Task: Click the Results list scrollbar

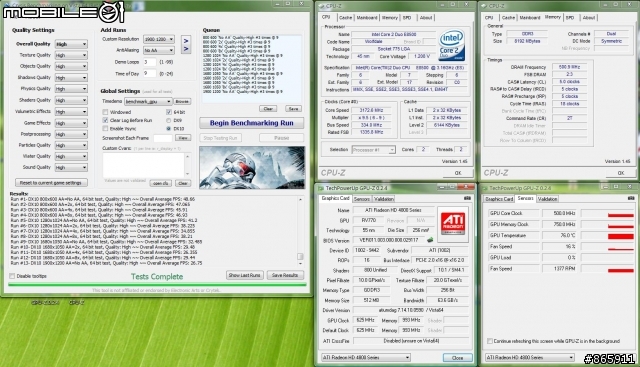Action: [300, 231]
